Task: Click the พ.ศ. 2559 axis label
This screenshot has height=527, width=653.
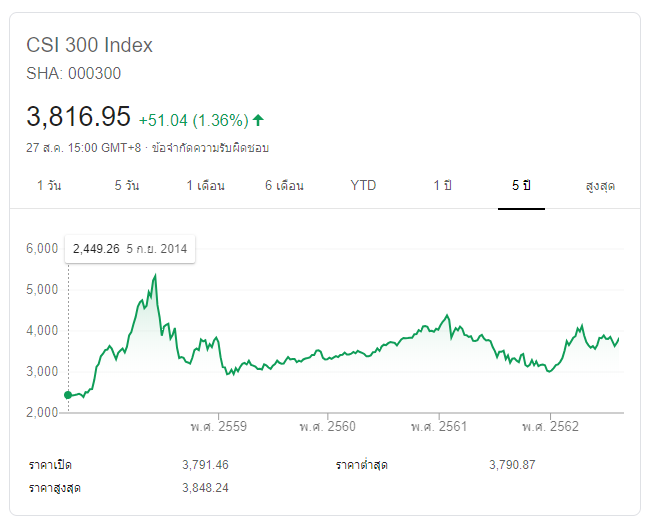Action: (218, 427)
